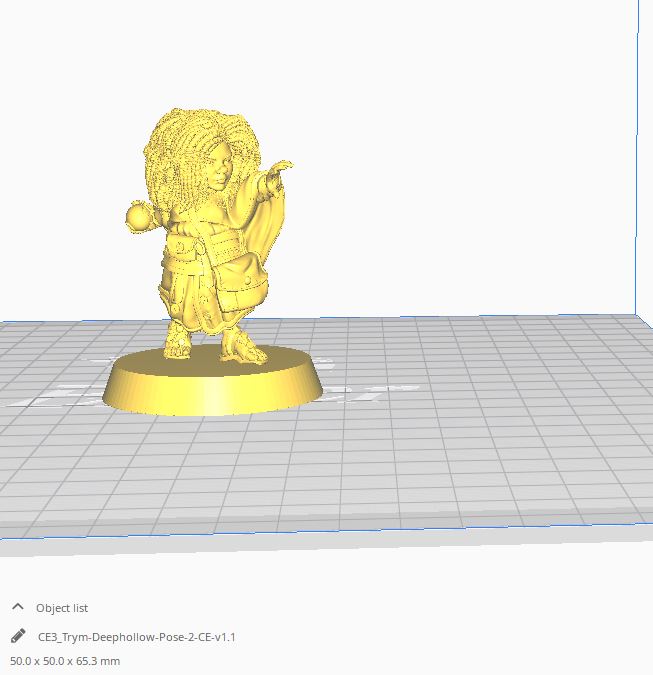Click the front blue edge of the build plate
Image resolution: width=653 pixels, height=675 pixels.
300,534
